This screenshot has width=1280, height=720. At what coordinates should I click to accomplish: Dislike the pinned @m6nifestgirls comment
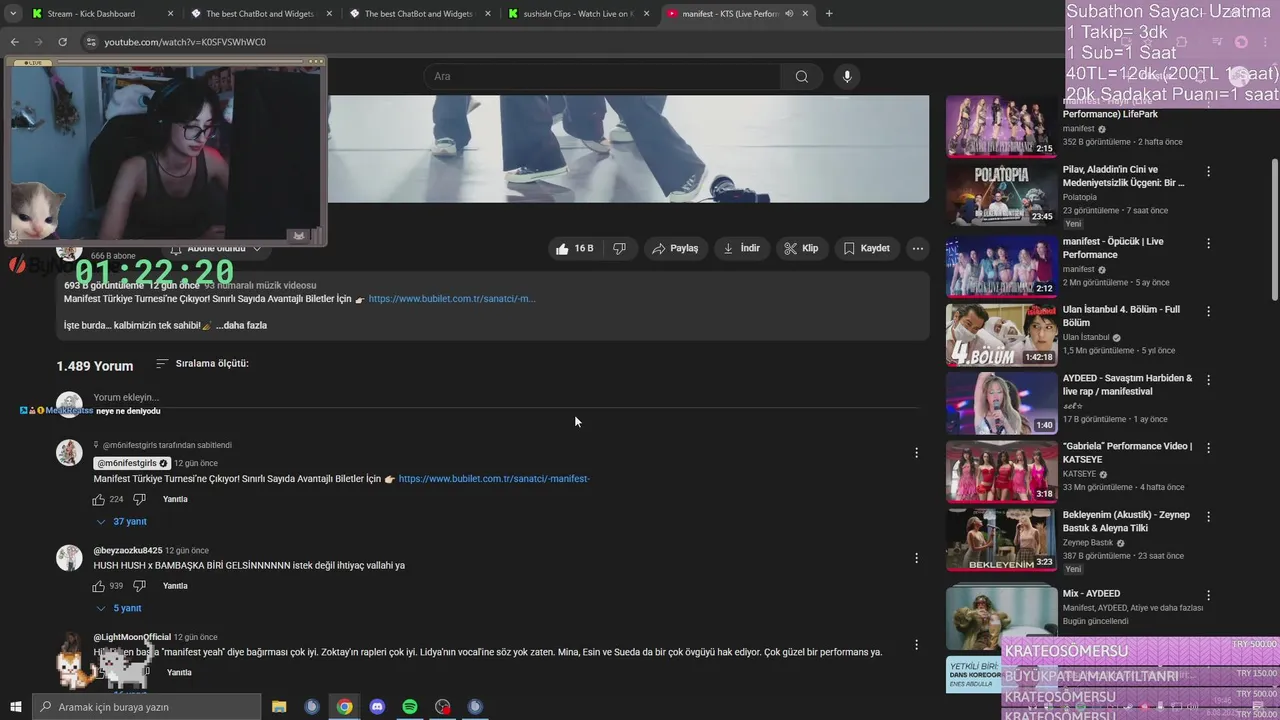point(140,499)
